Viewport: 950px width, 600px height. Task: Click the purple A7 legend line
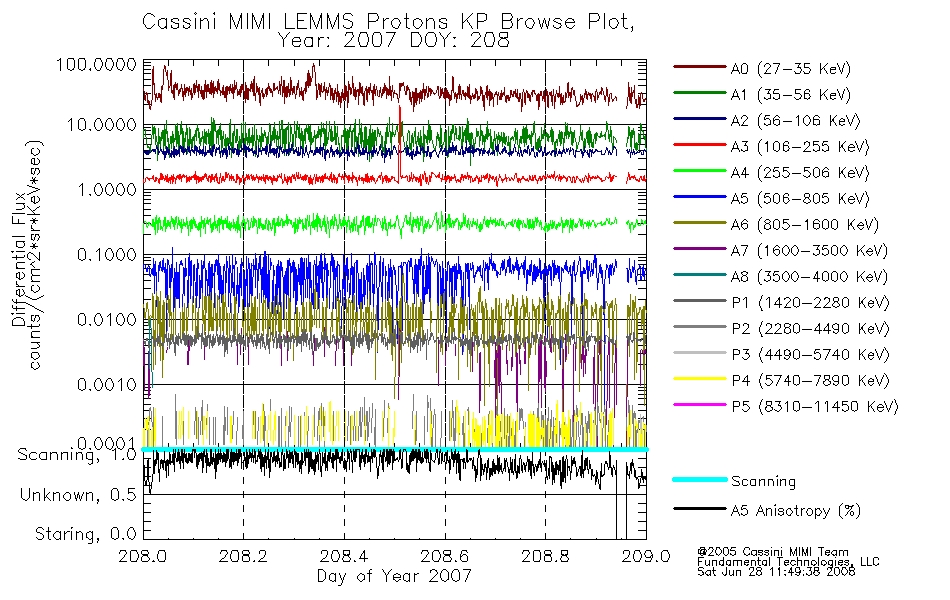[x=699, y=248]
